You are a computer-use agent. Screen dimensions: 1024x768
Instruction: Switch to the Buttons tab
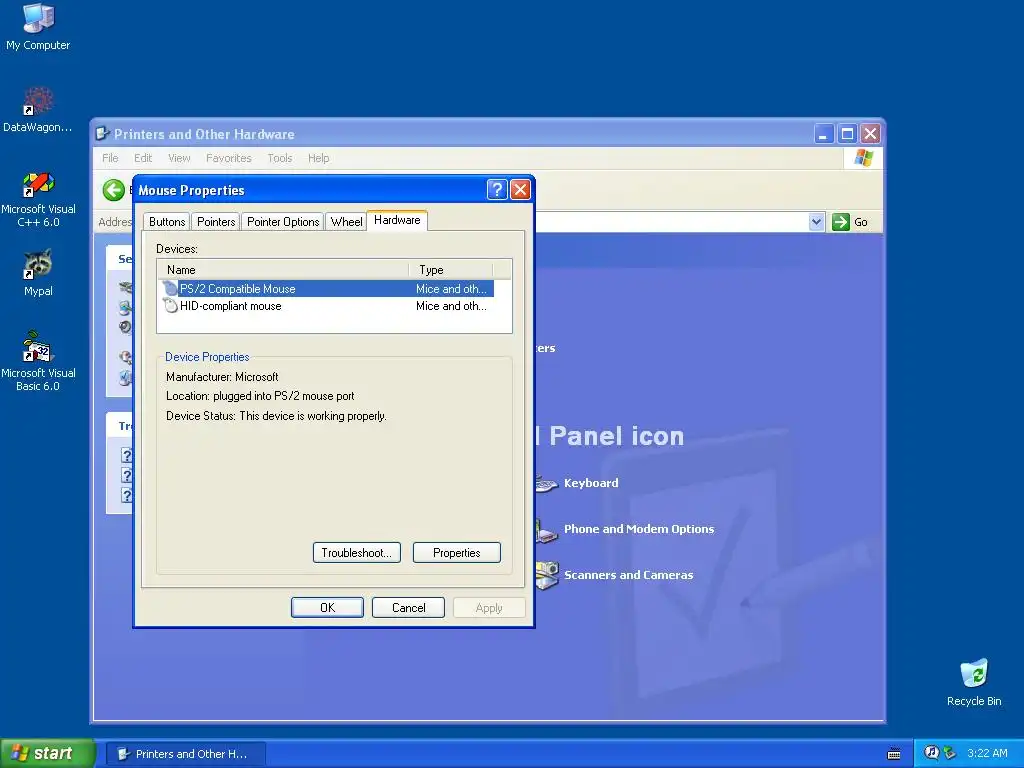(x=167, y=222)
